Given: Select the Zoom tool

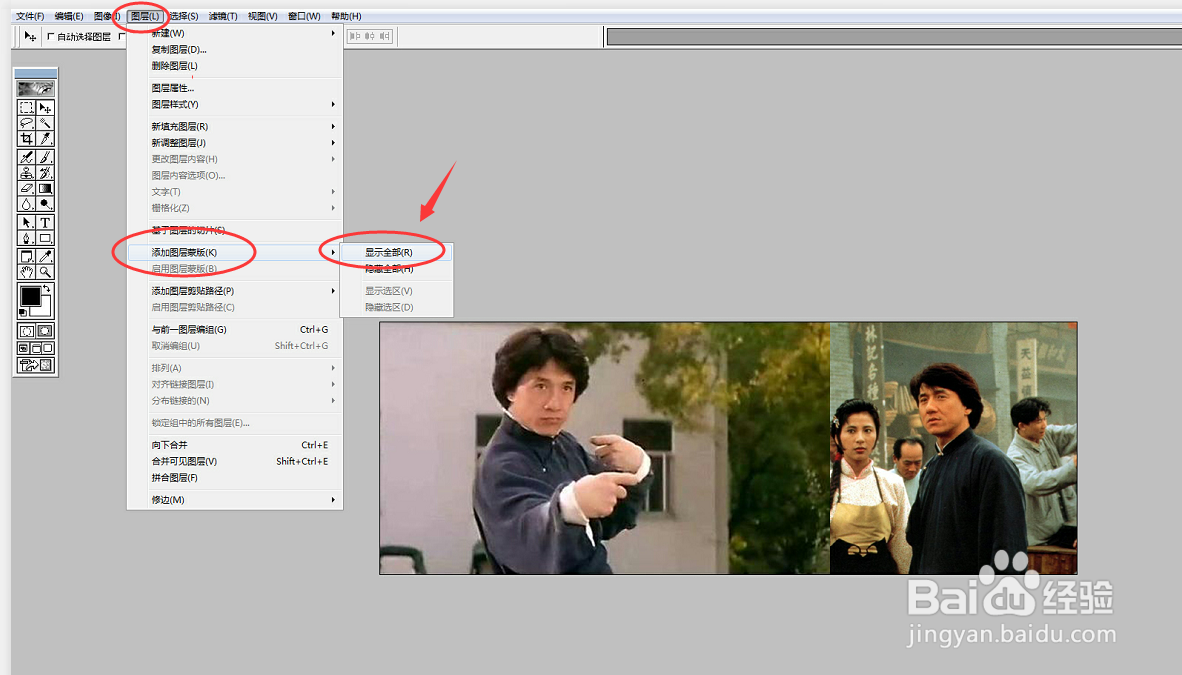Looking at the screenshot, I should click(x=45, y=272).
